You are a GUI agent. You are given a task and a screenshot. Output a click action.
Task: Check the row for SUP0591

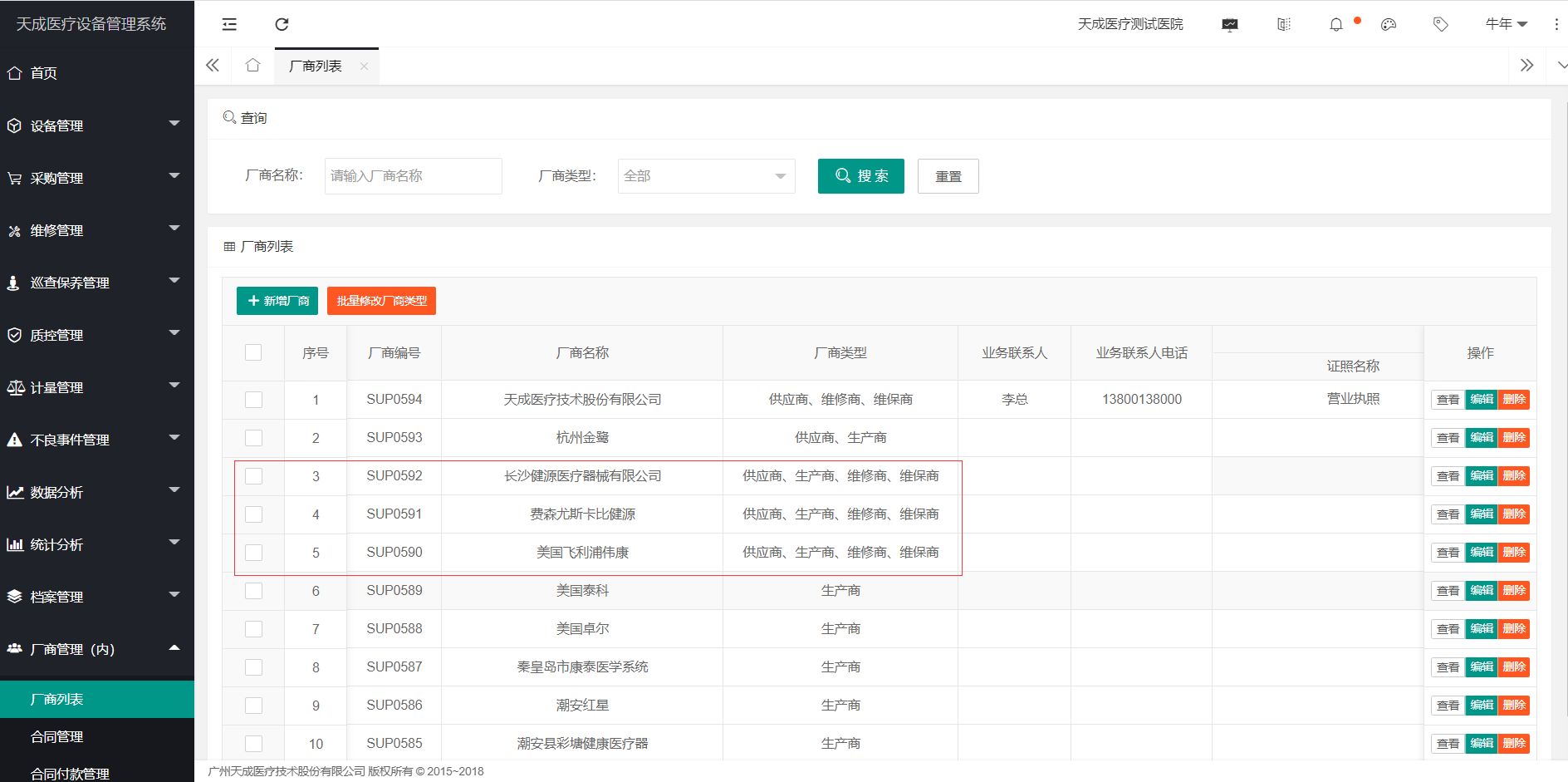tap(253, 514)
